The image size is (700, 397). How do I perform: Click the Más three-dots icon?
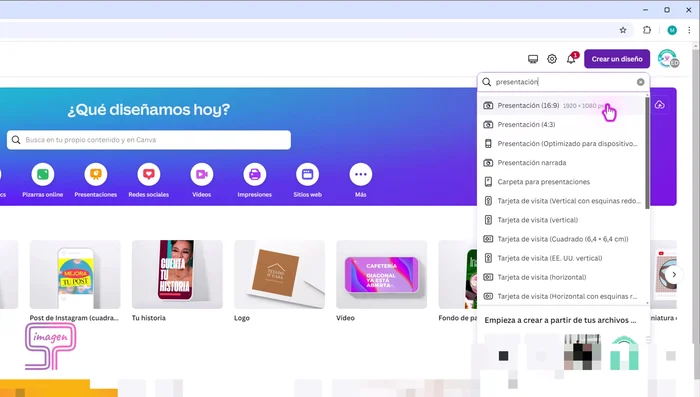tap(360, 175)
